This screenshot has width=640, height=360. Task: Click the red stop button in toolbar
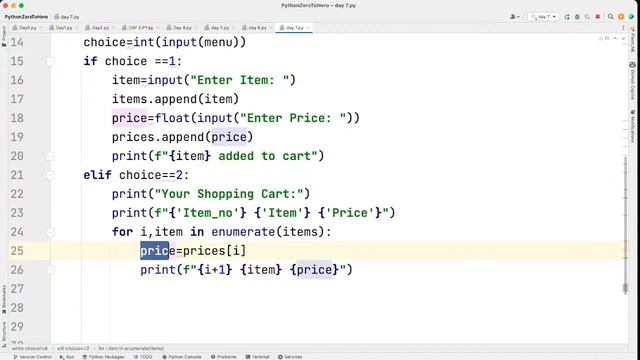coord(598,17)
